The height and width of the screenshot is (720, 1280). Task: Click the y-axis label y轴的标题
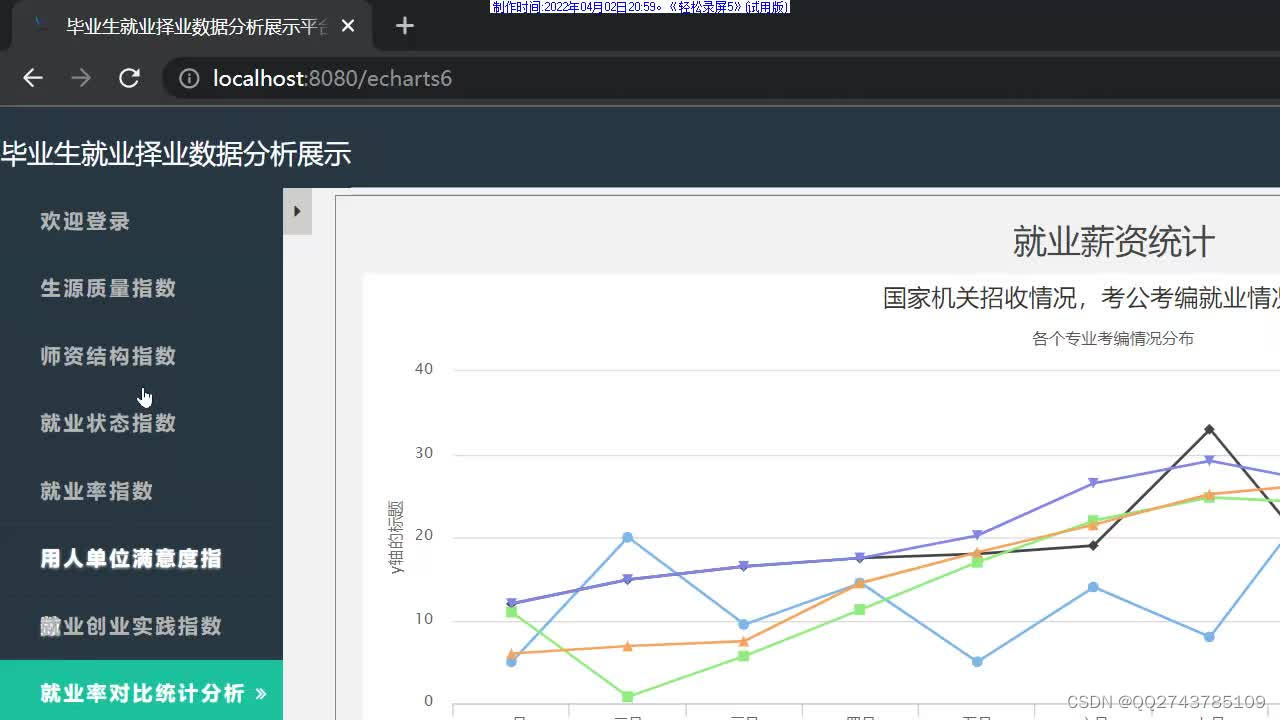pyautogui.click(x=397, y=537)
